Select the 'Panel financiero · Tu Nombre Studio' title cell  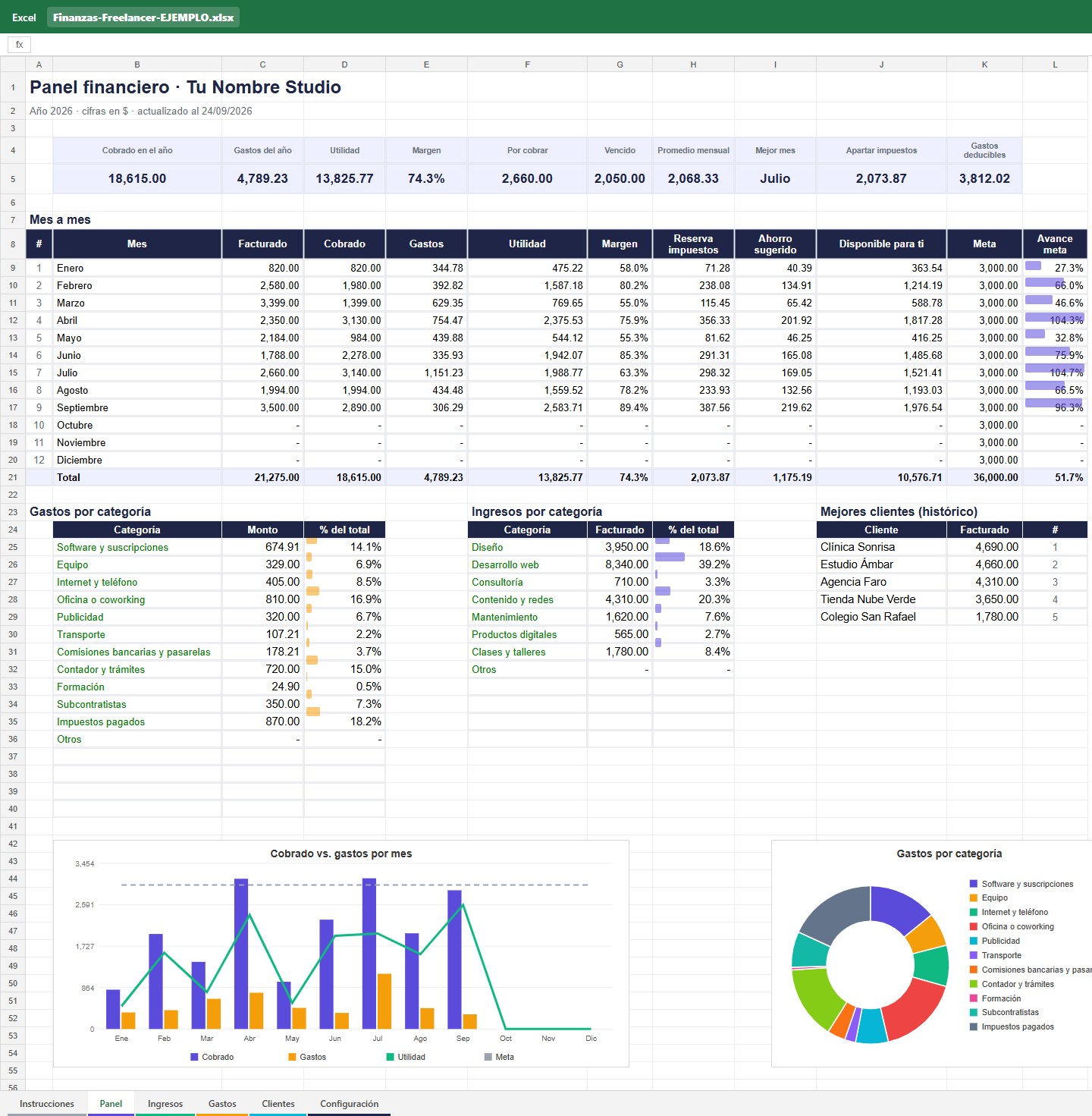click(185, 87)
